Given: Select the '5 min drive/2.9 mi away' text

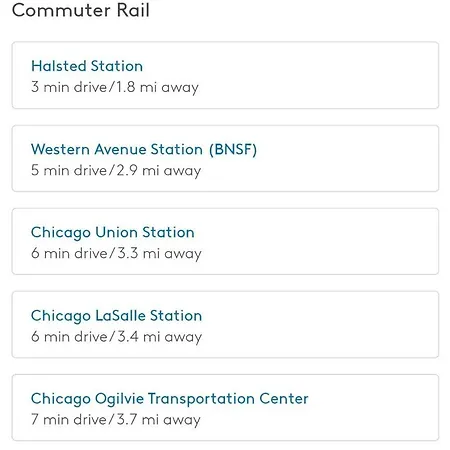Looking at the screenshot, I should pyautogui.click(x=116, y=170).
